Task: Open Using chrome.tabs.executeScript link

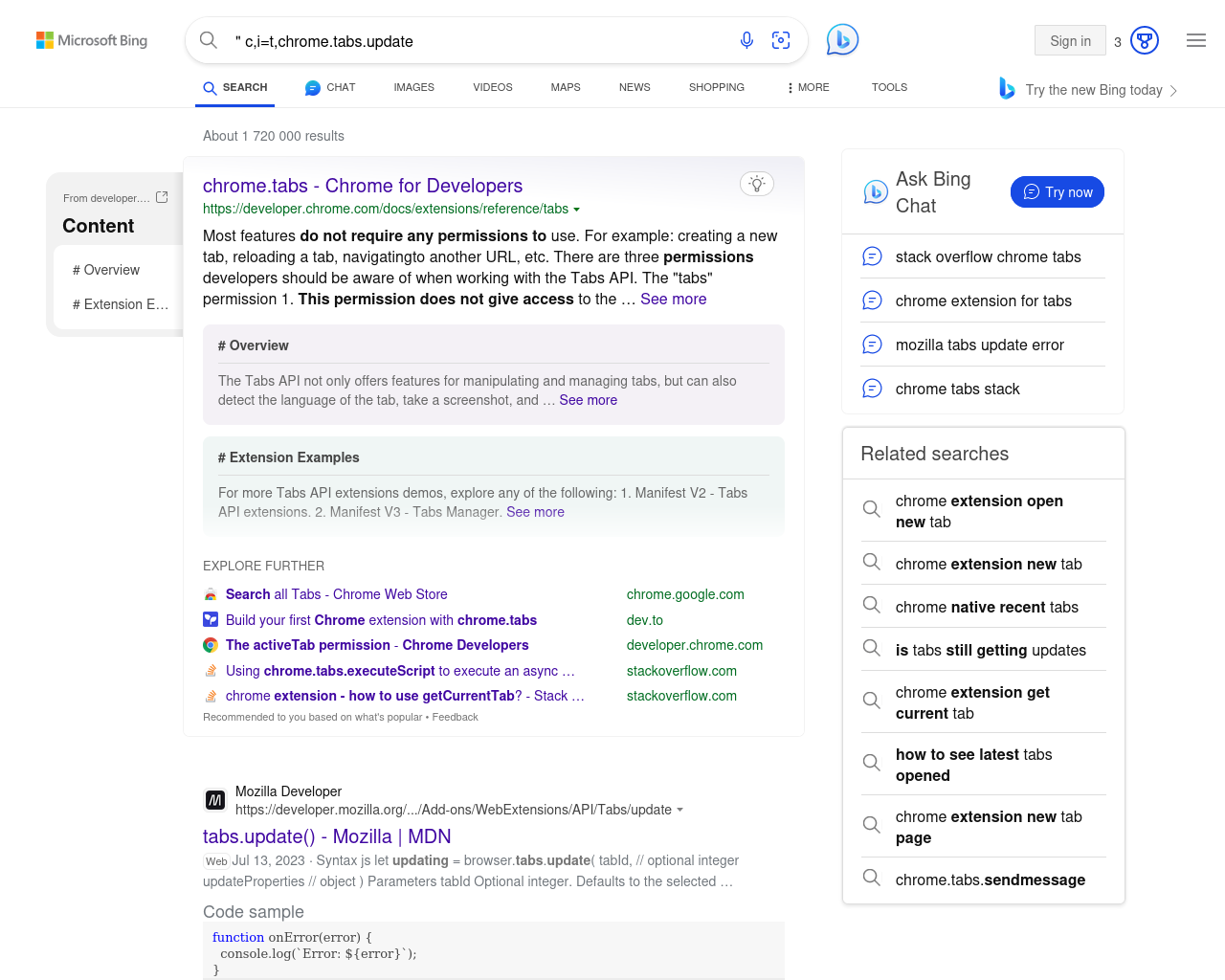Action: pos(400,671)
